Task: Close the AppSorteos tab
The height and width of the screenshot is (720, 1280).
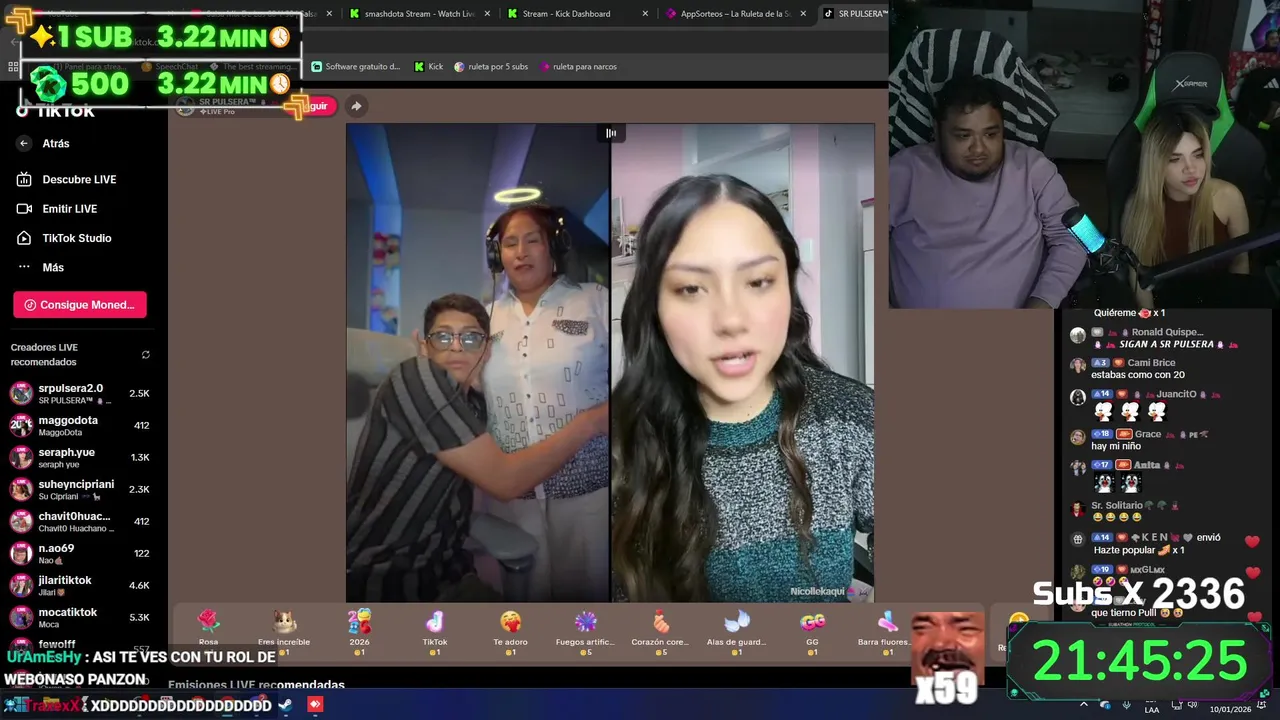Action: (803, 14)
